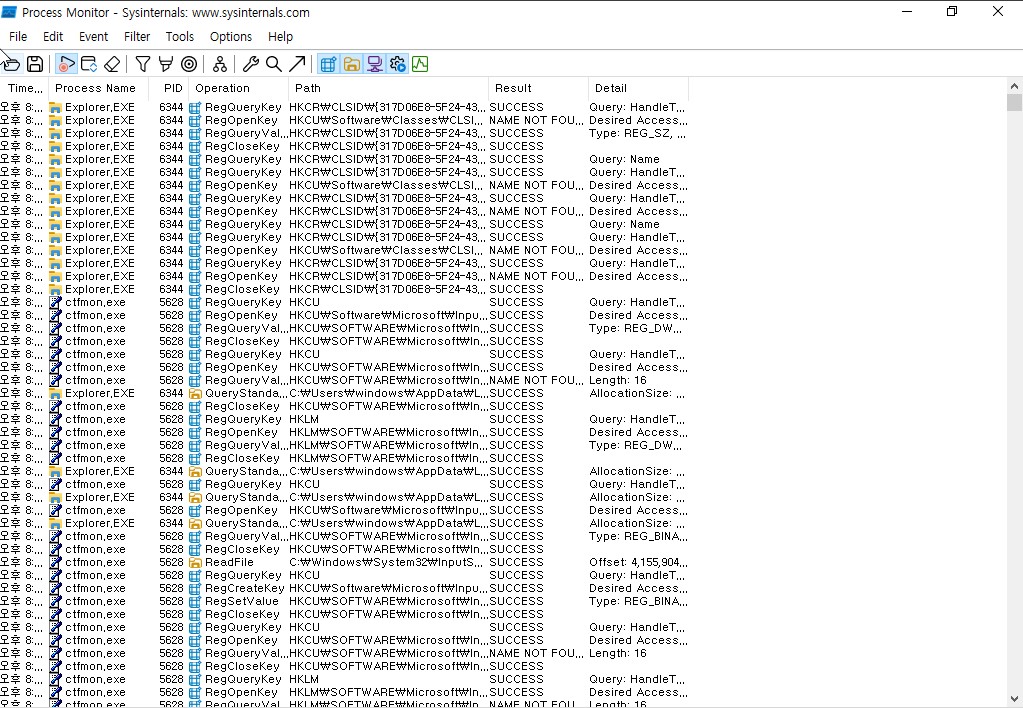Open the Options menu
1023x708 pixels.
pyautogui.click(x=231, y=37)
